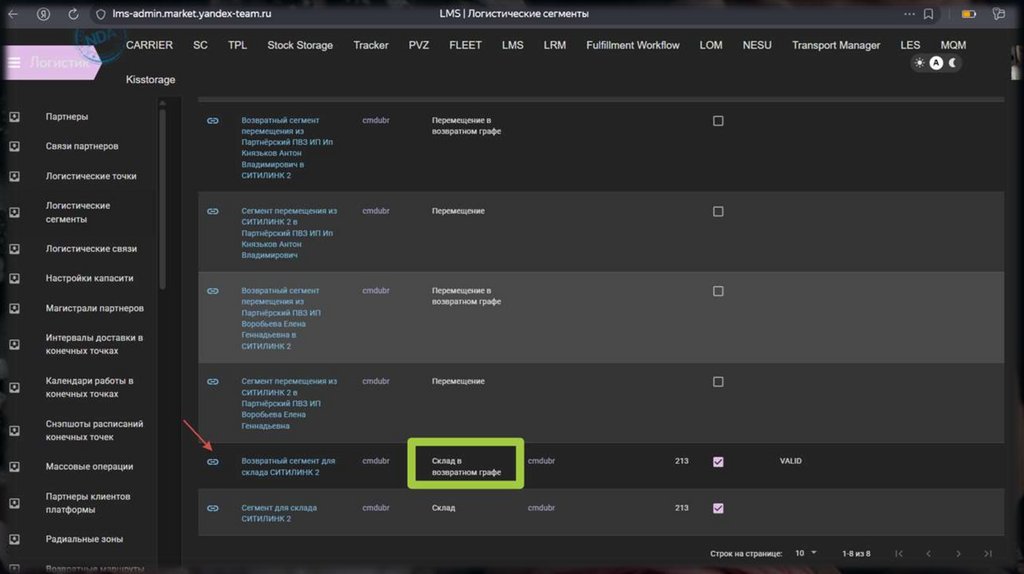1024x574 pixels.
Task: Open the SC tab
Action: point(200,45)
